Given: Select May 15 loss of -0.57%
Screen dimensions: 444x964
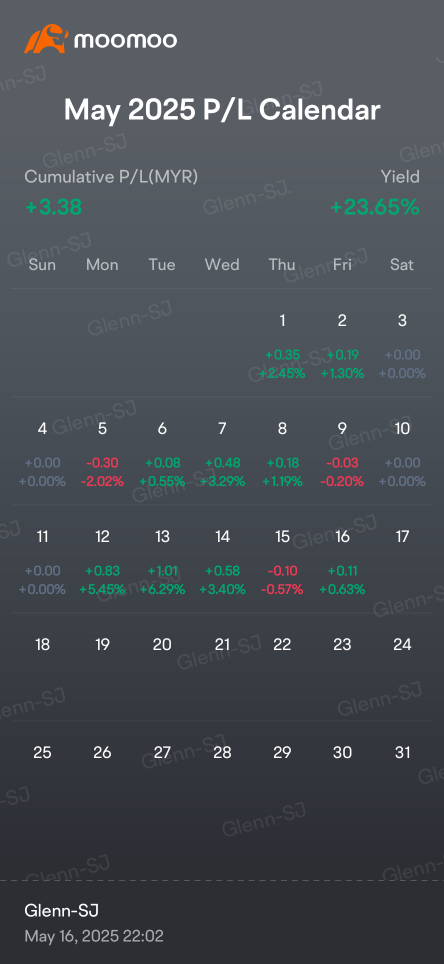Looking at the screenshot, I should point(282,563).
